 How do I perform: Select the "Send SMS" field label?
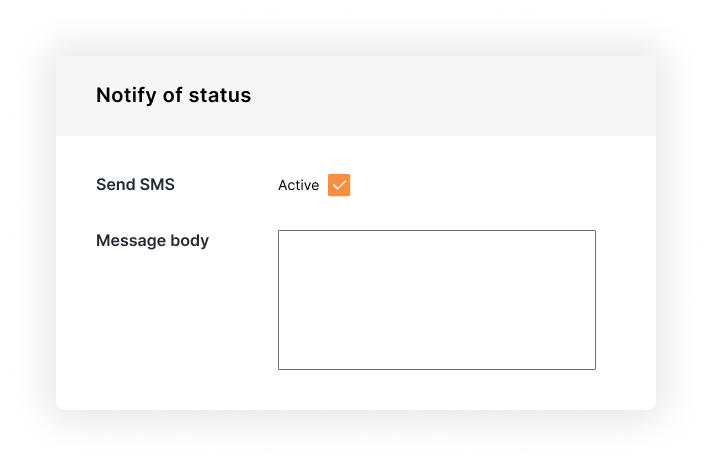[135, 185]
